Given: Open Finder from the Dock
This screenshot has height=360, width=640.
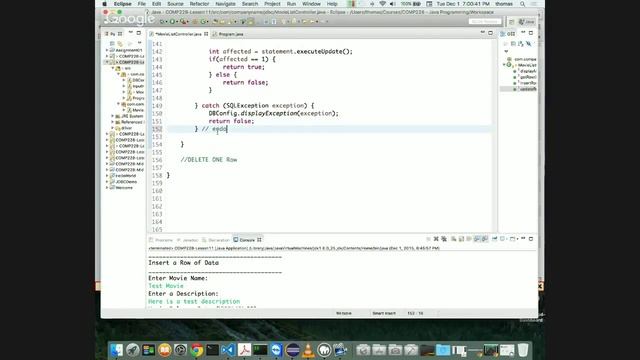Looking at the screenshot, I should pyautogui.click(x=116, y=350).
